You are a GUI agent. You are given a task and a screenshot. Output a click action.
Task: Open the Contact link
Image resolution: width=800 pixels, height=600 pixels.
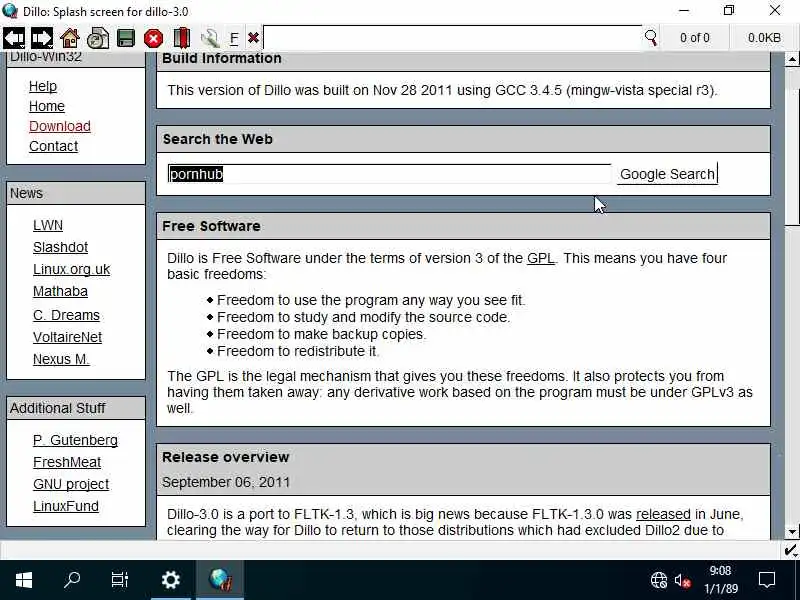pos(54,146)
